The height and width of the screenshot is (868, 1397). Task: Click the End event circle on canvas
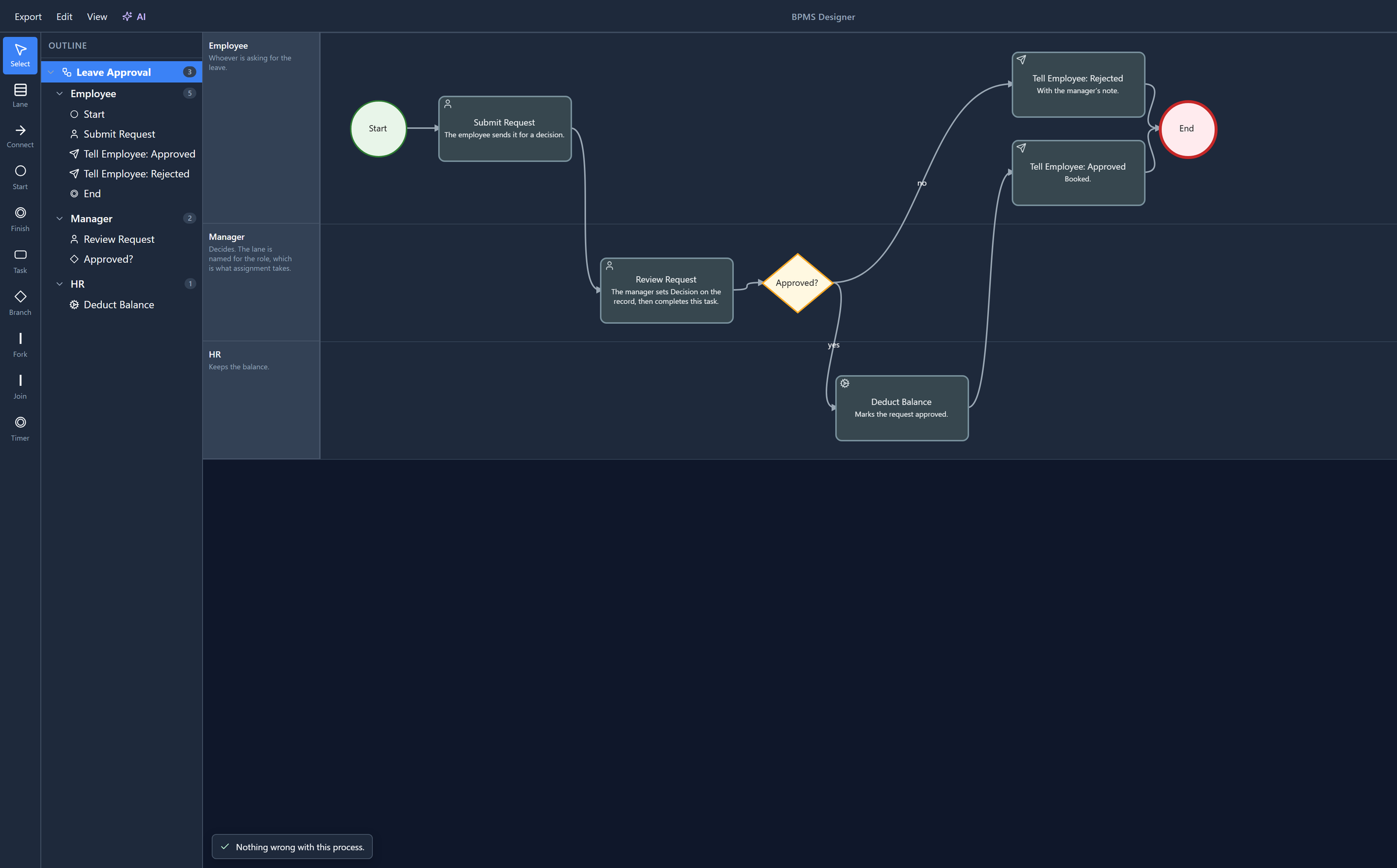tap(1187, 129)
